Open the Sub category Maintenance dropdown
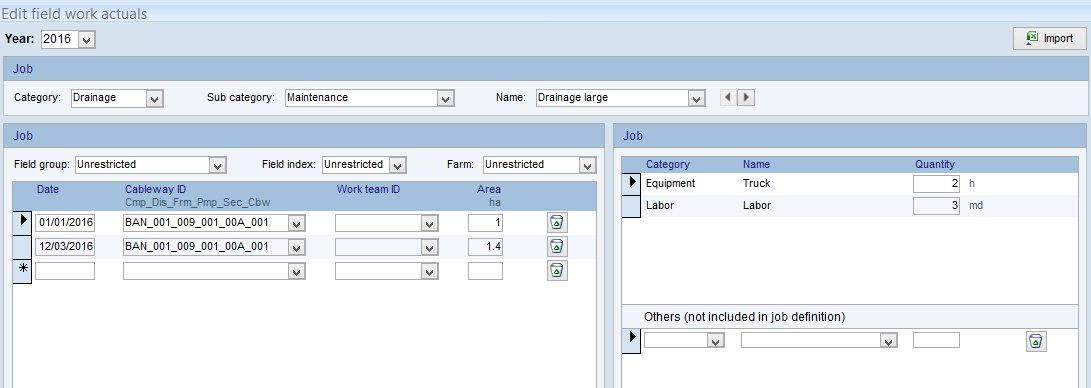Viewport: 1091px width, 388px height. 445,98
